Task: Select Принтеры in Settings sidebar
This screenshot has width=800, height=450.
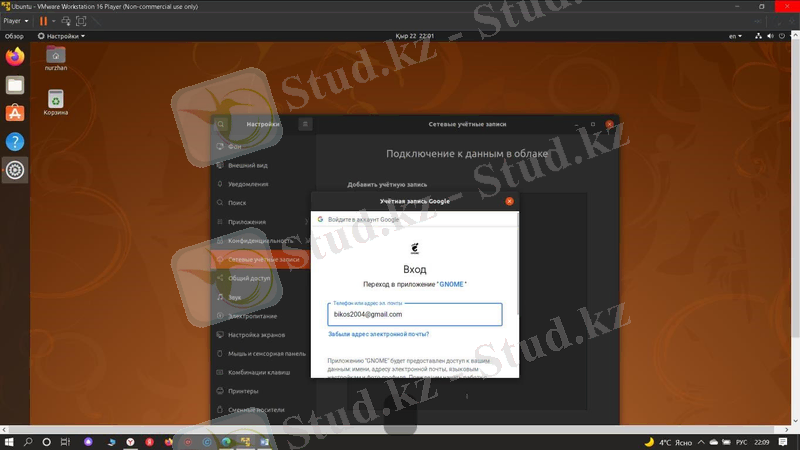Action: point(261,391)
